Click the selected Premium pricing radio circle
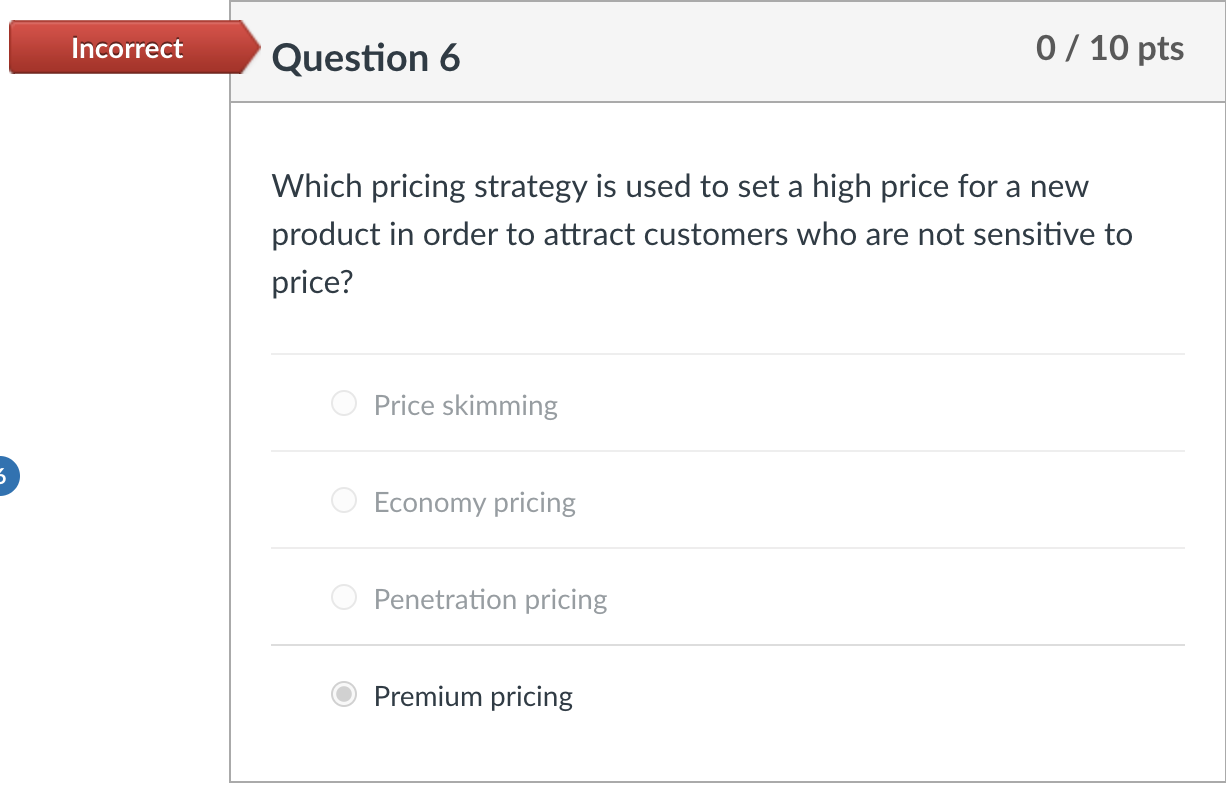The image size is (1226, 789). tap(344, 693)
